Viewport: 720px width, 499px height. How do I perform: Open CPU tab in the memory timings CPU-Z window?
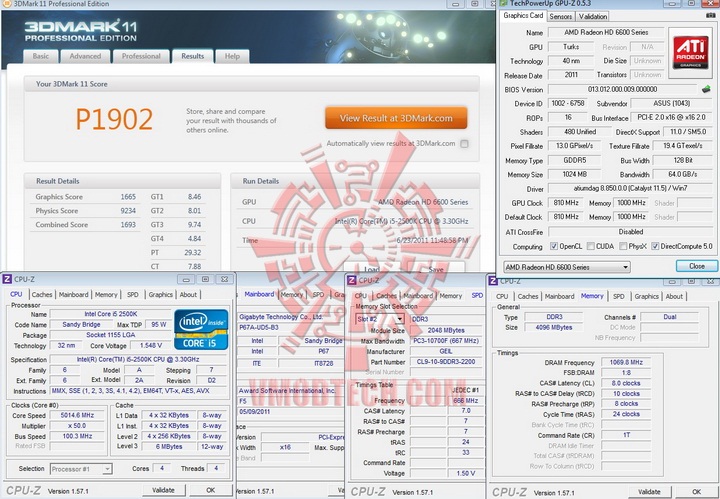pos(502,297)
